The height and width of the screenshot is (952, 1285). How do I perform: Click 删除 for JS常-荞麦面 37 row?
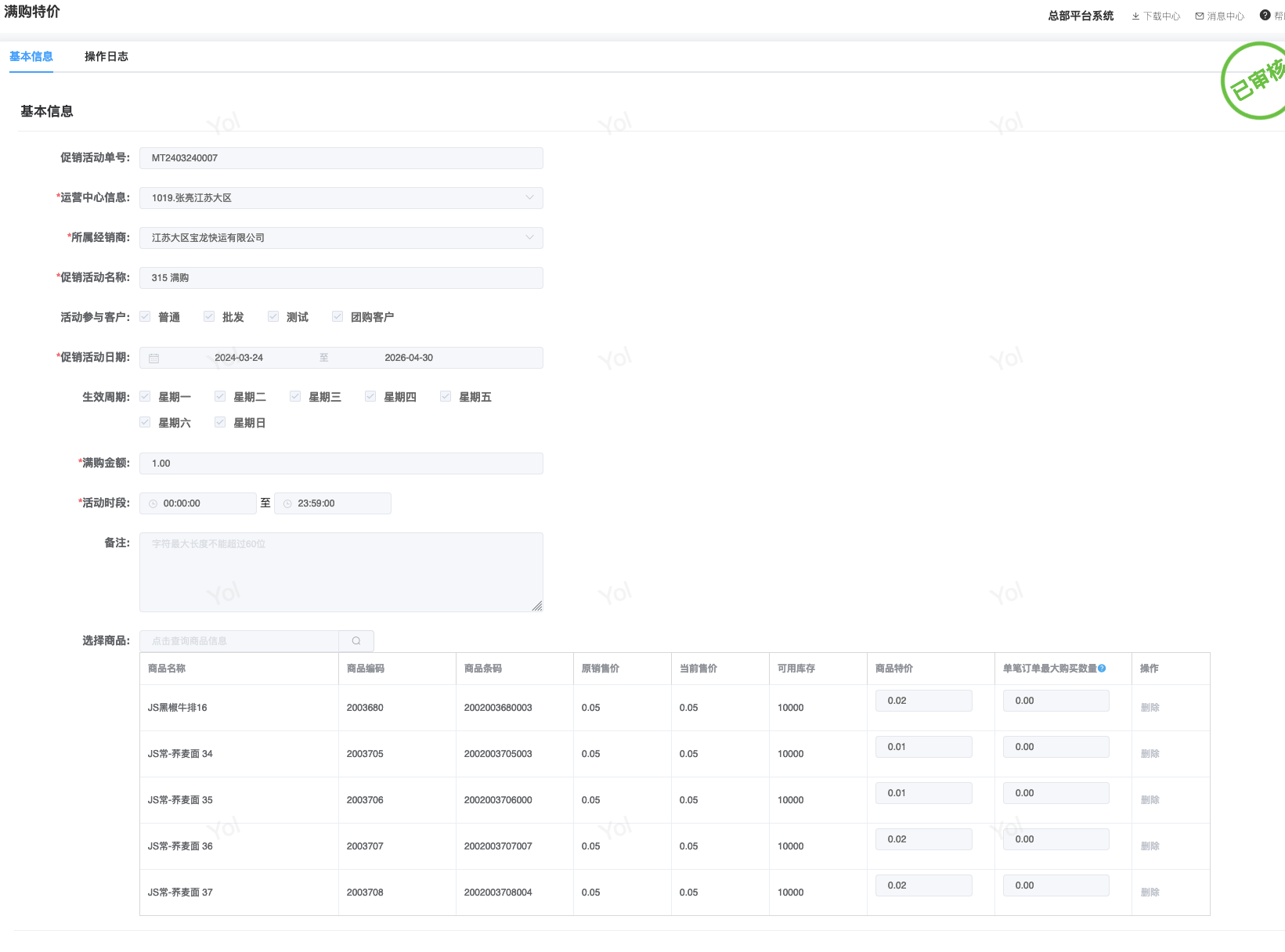[1150, 892]
